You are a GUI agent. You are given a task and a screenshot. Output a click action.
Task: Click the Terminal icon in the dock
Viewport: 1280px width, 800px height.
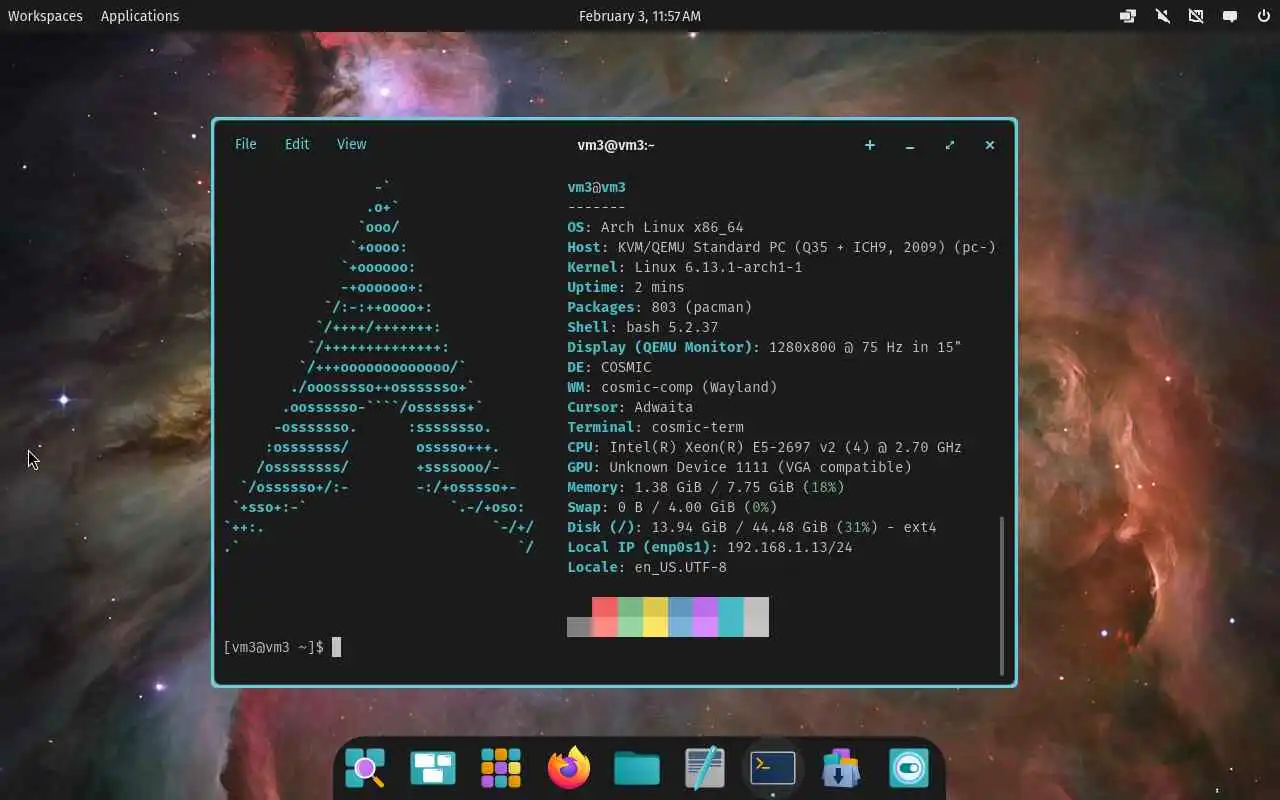pyautogui.click(x=773, y=768)
